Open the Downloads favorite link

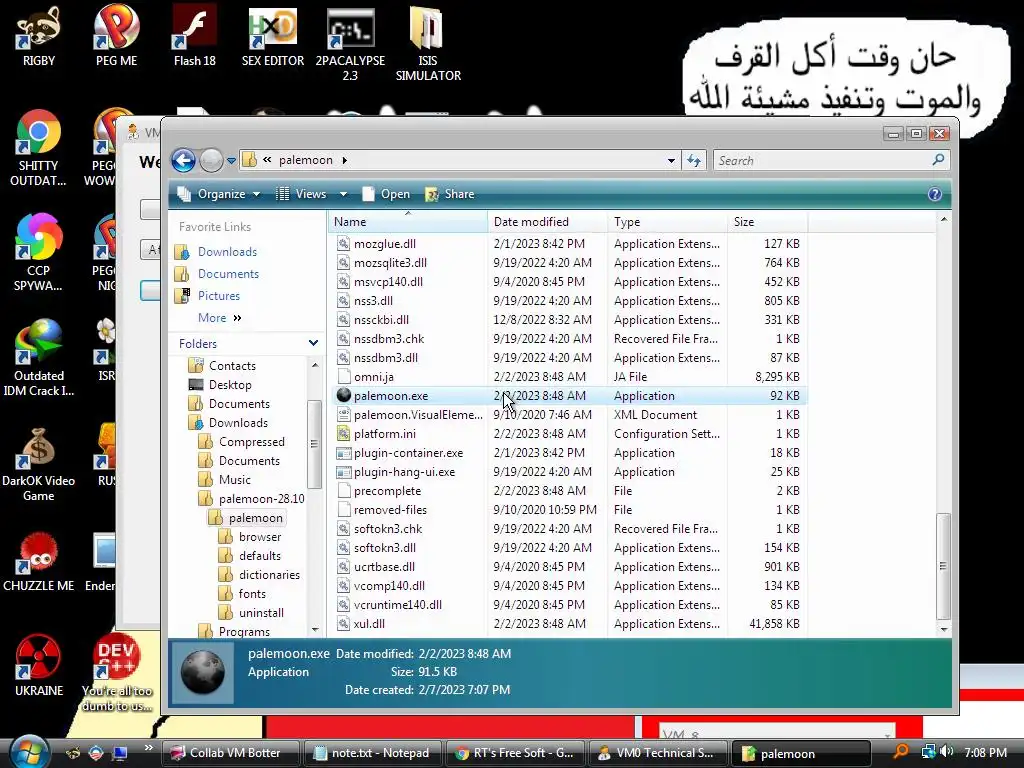pyautogui.click(x=227, y=252)
